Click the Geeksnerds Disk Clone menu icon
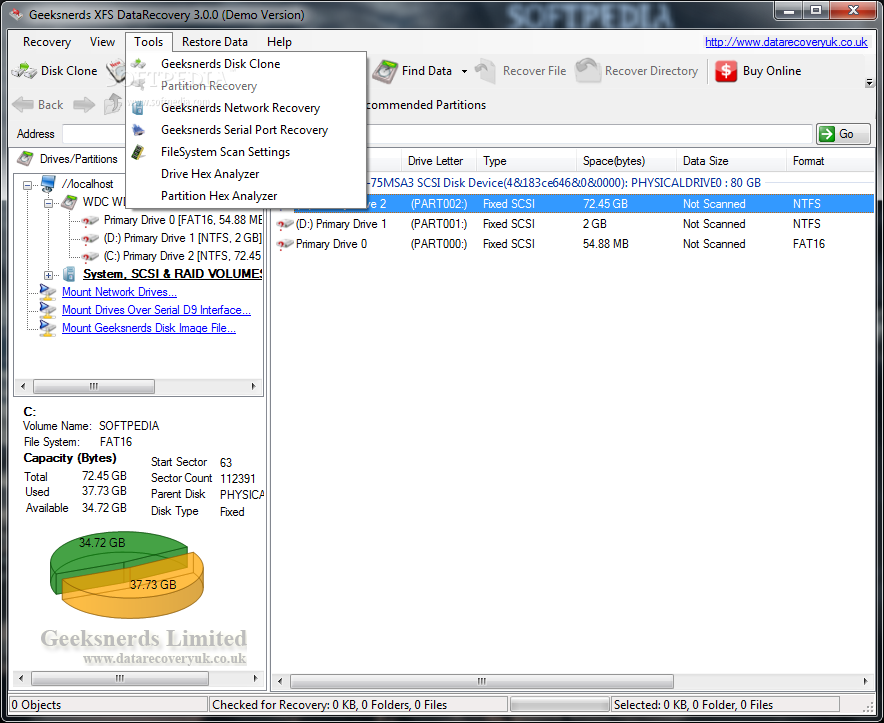This screenshot has height=723, width=884. 138,64
